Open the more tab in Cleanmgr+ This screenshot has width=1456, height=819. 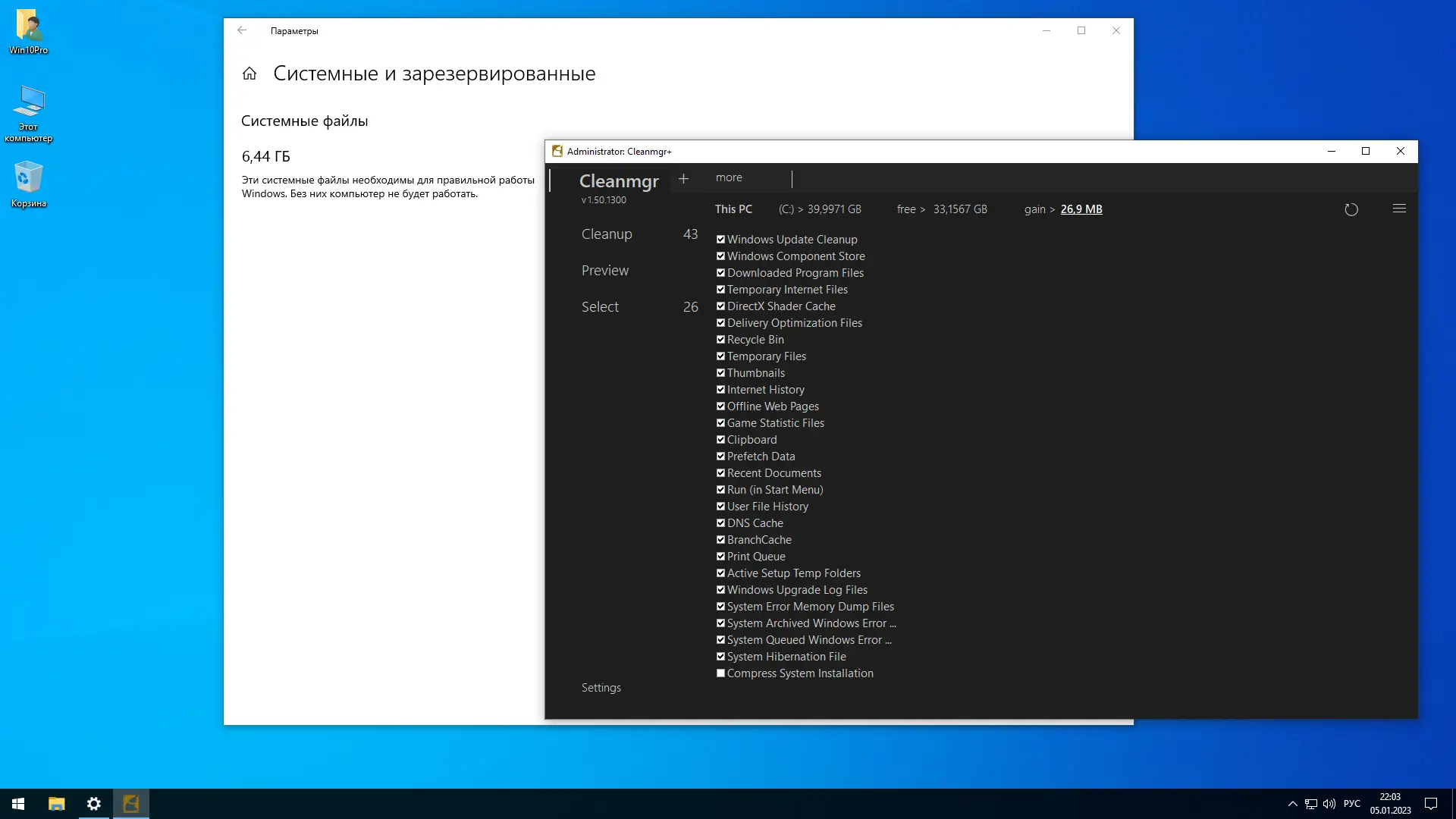(729, 177)
